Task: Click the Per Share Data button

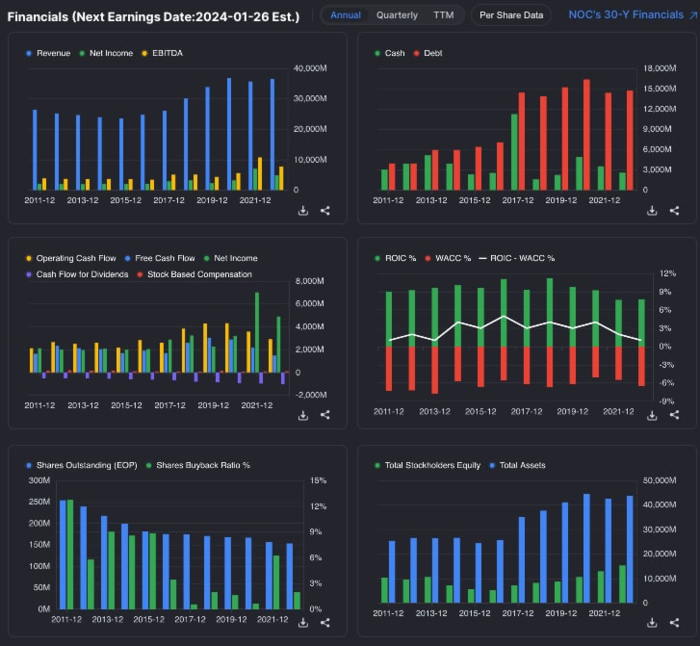Action: tap(511, 15)
